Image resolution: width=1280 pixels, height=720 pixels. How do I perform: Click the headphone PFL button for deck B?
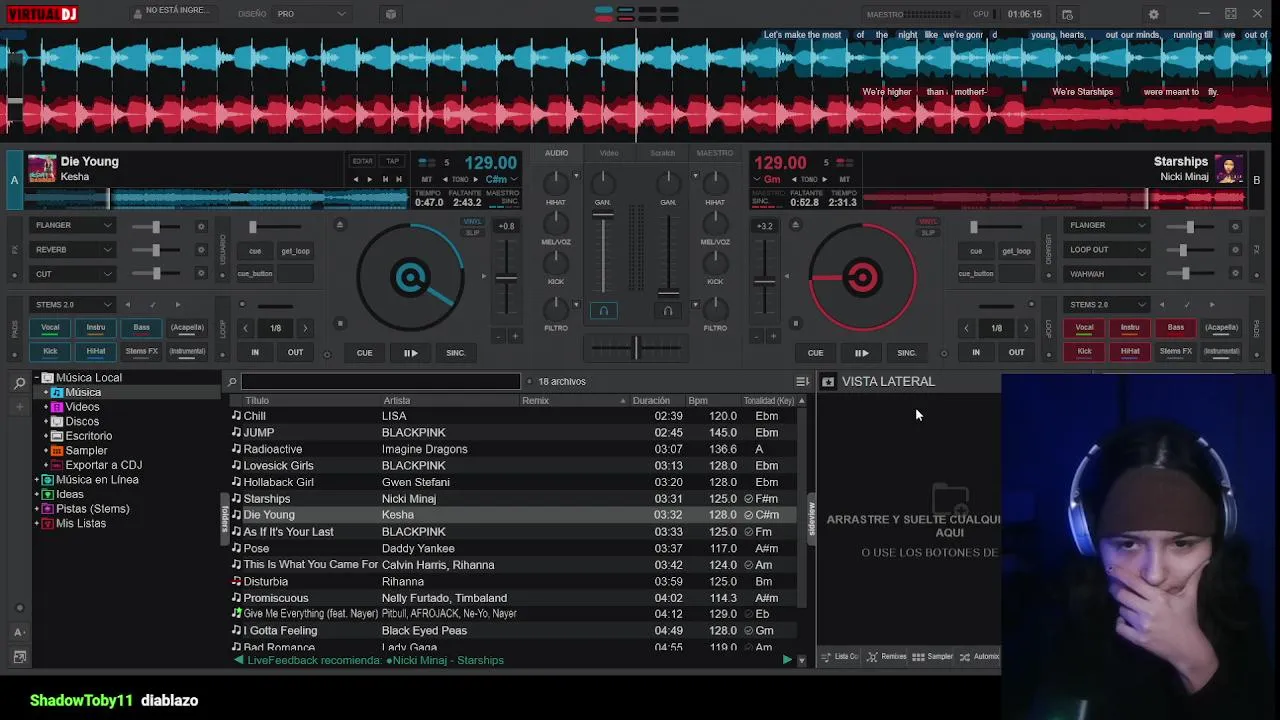click(668, 311)
